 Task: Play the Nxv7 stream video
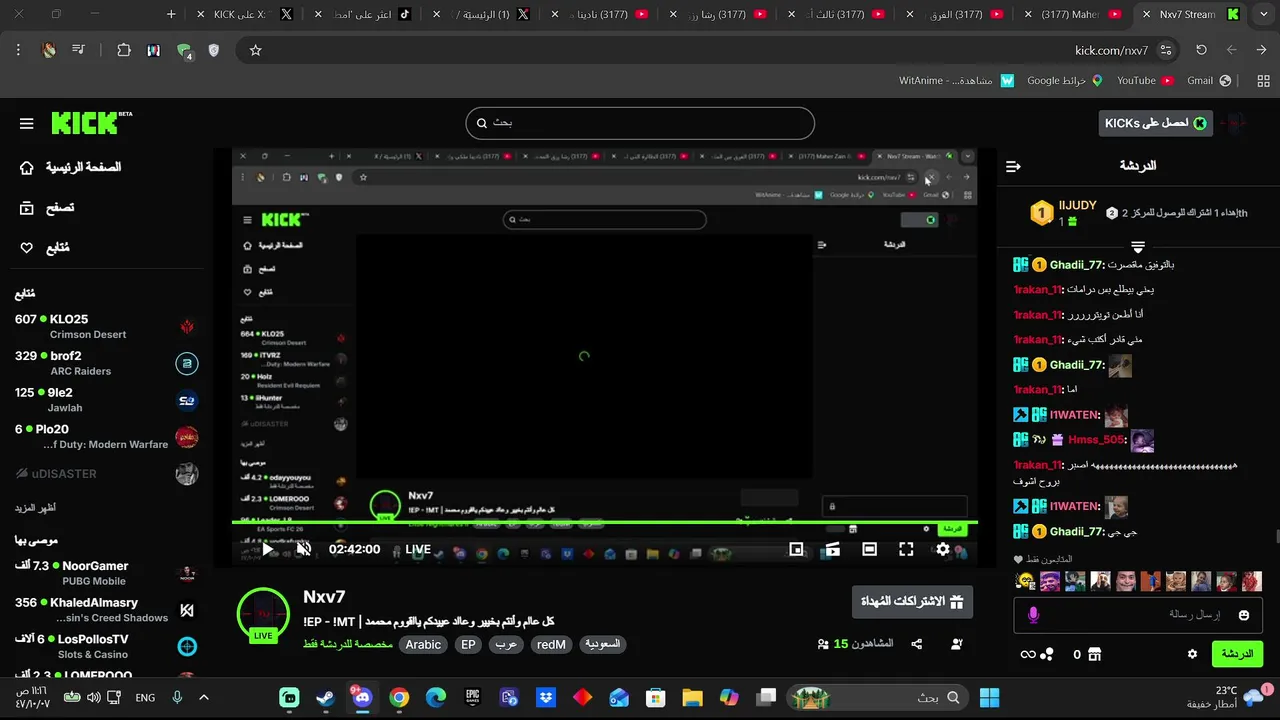pos(268,549)
